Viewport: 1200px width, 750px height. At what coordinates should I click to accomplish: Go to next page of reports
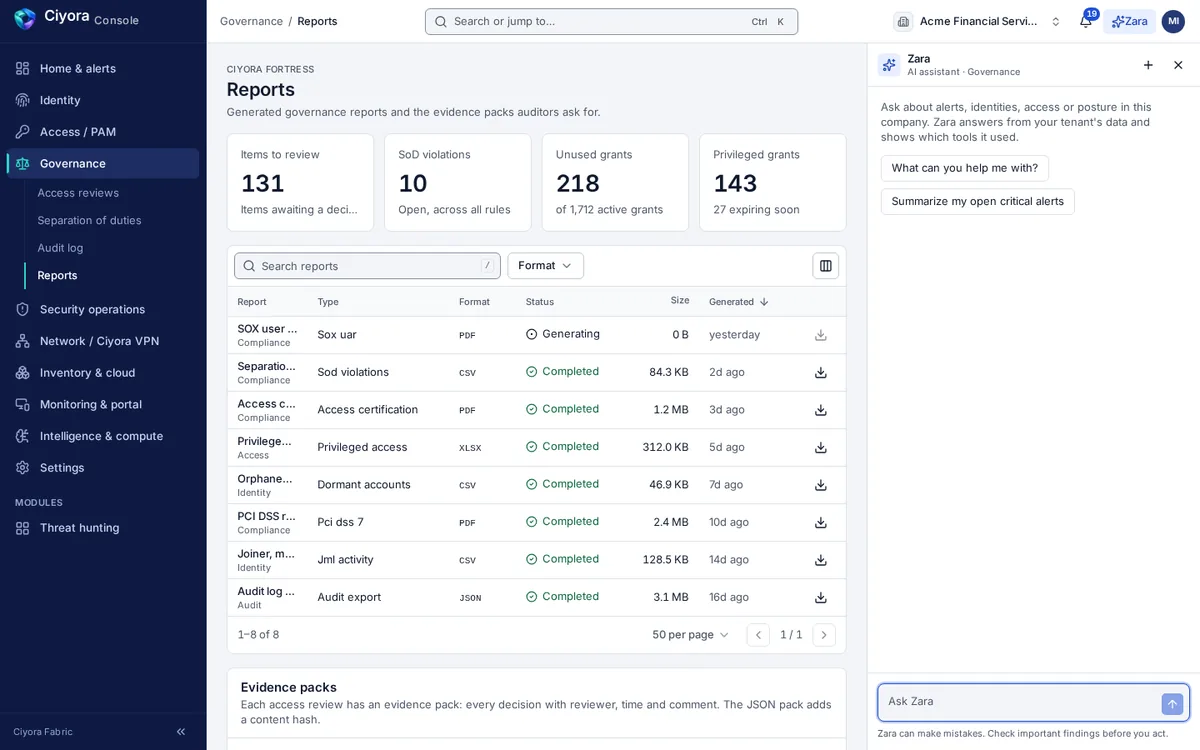[x=824, y=635]
